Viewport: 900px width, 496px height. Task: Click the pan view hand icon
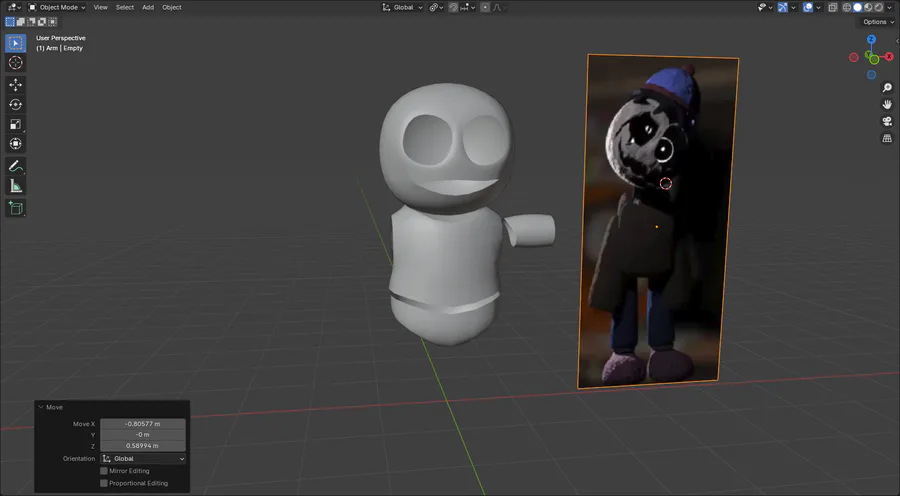click(x=887, y=104)
